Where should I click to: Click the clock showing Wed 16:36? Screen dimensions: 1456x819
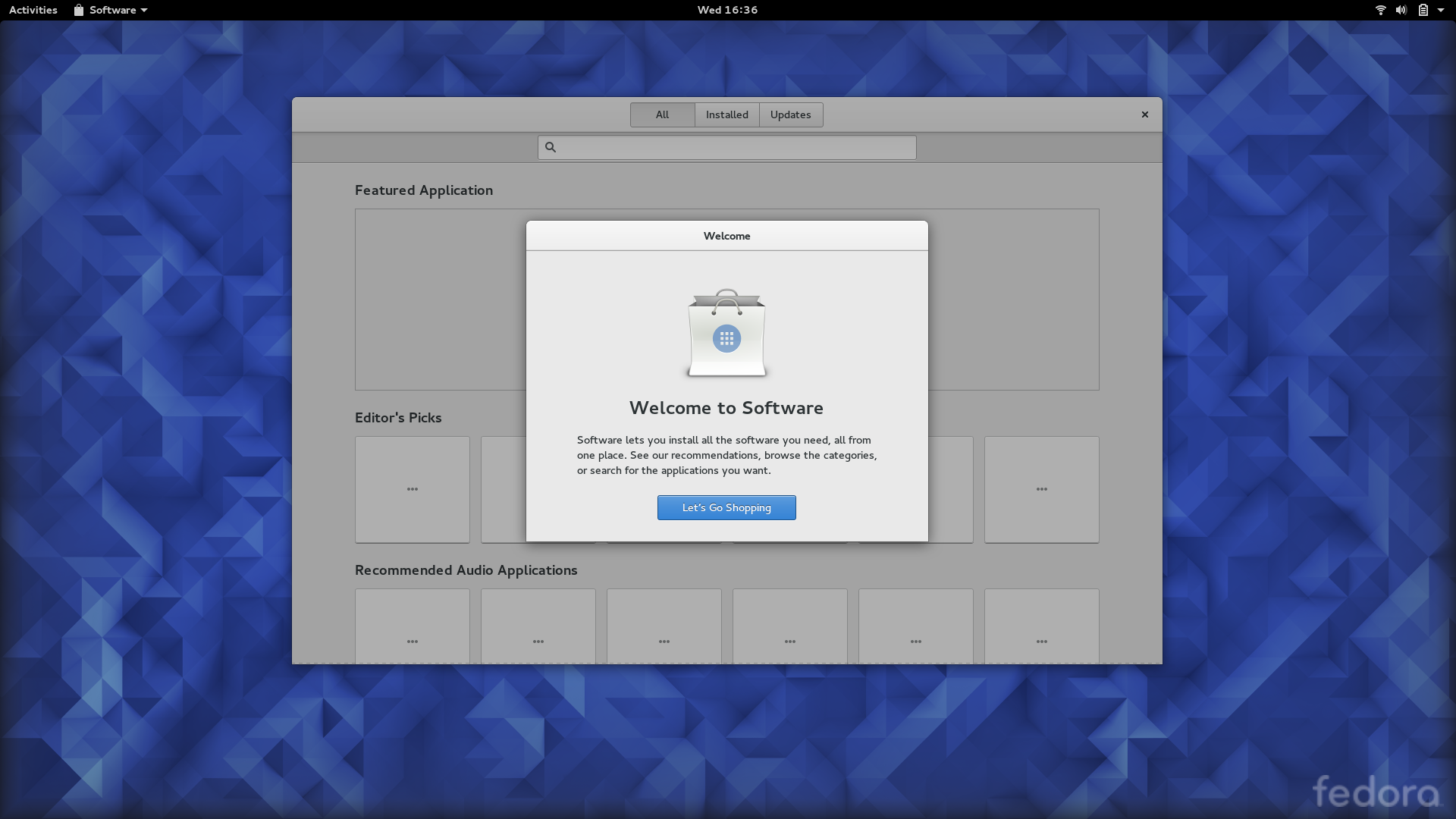727,10
